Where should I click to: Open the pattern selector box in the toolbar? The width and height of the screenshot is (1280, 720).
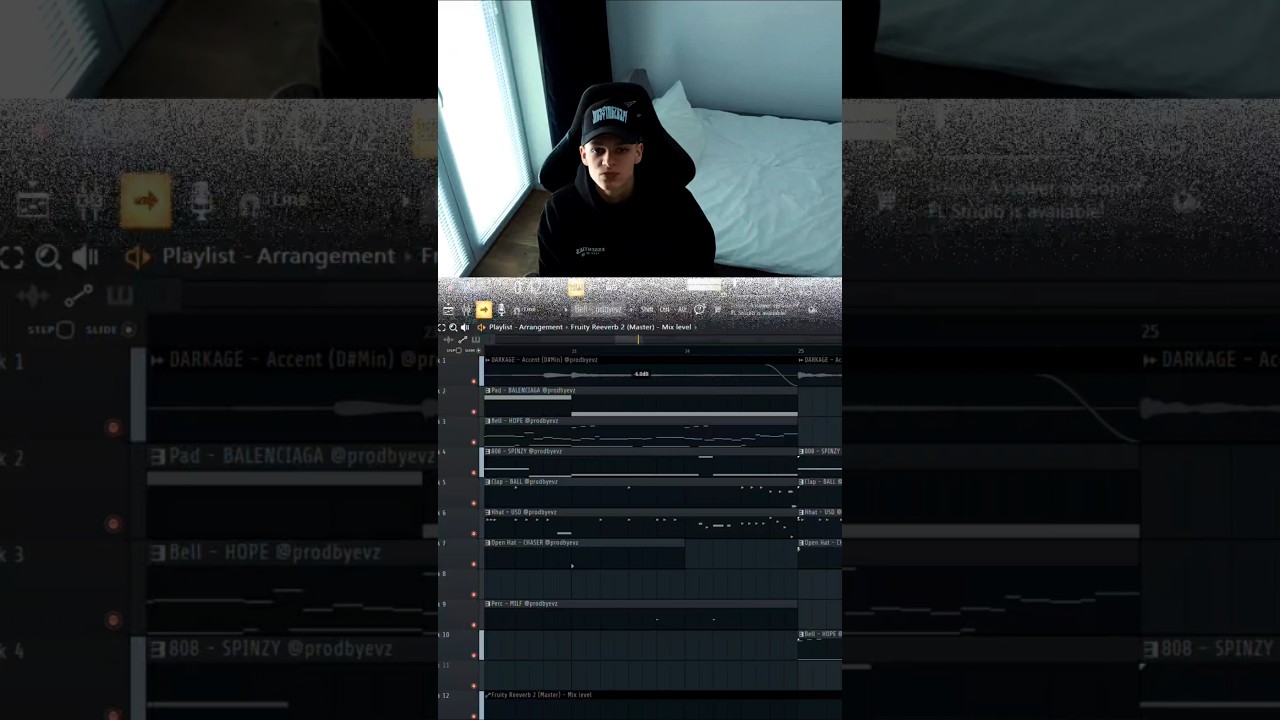point(597,310)
